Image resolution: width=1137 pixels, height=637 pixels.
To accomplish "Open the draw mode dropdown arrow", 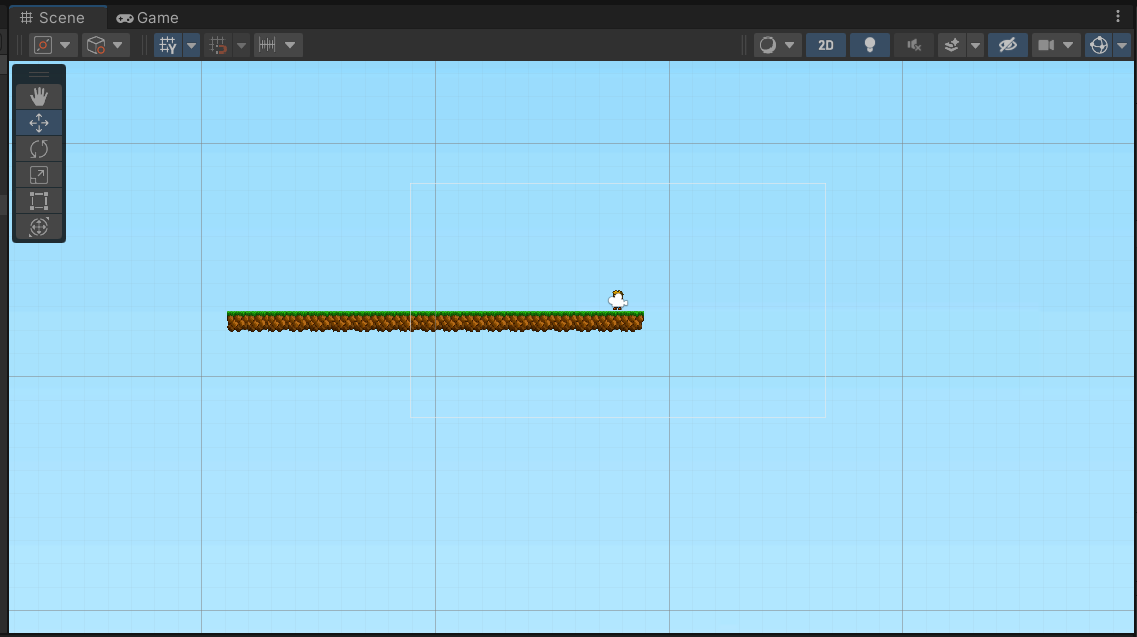I will point(790,45).
